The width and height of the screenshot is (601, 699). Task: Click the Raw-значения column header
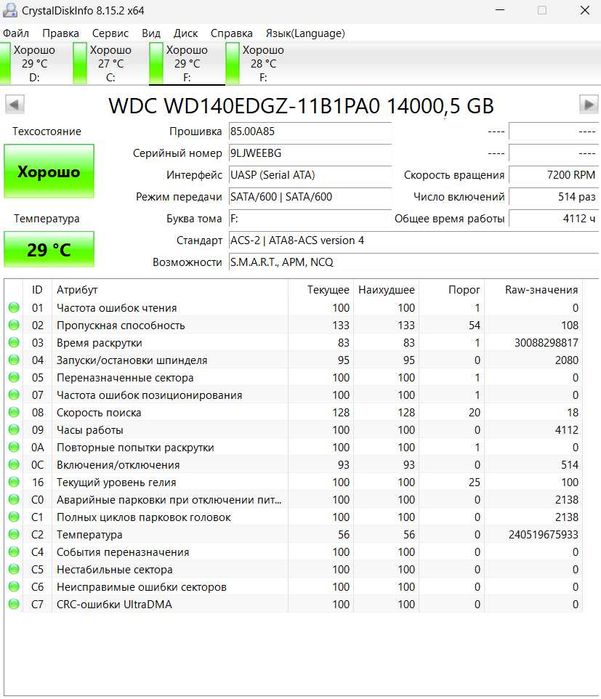(533, 290)
